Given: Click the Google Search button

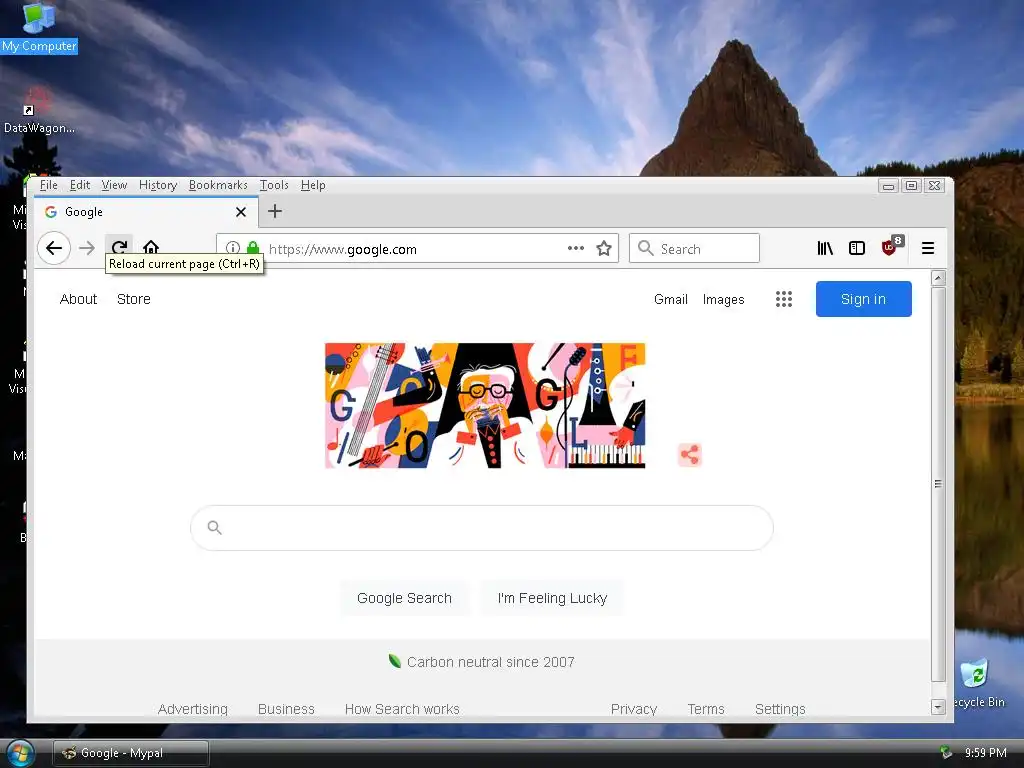Looking at the screenshot, I should [404, 598].
